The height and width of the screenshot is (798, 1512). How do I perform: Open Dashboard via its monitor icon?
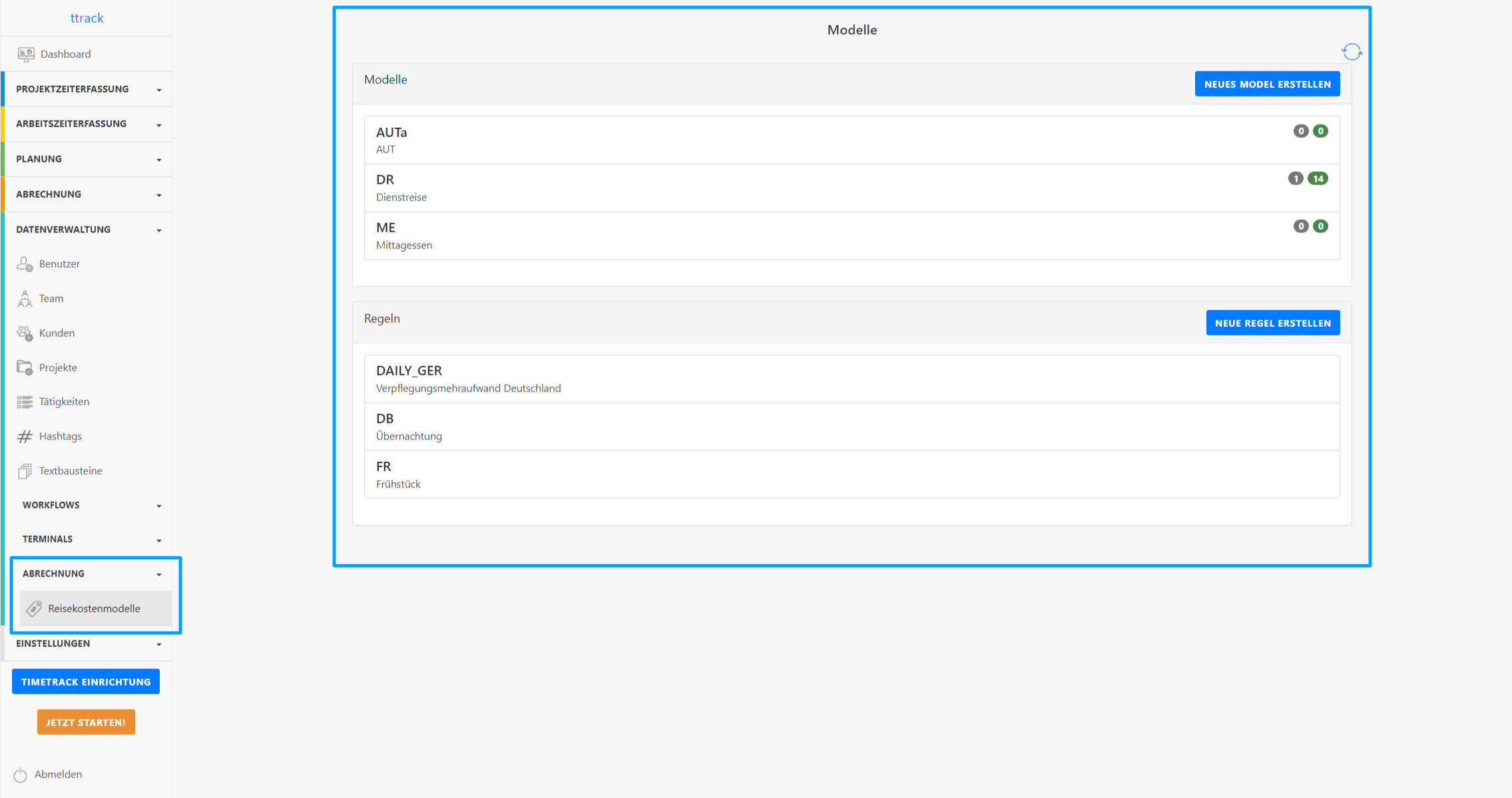coord(26,54)
